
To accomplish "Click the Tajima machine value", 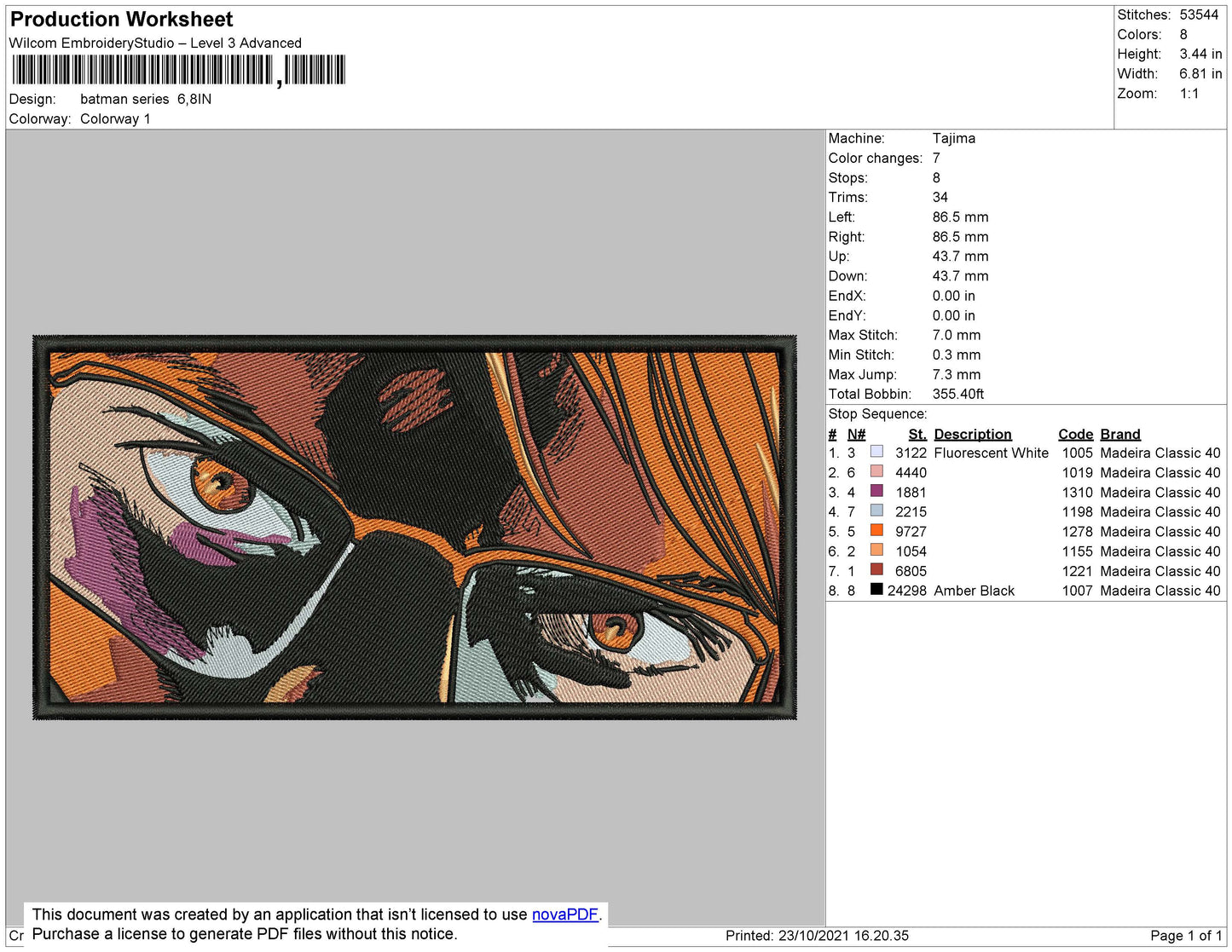I will coord(954,138).
